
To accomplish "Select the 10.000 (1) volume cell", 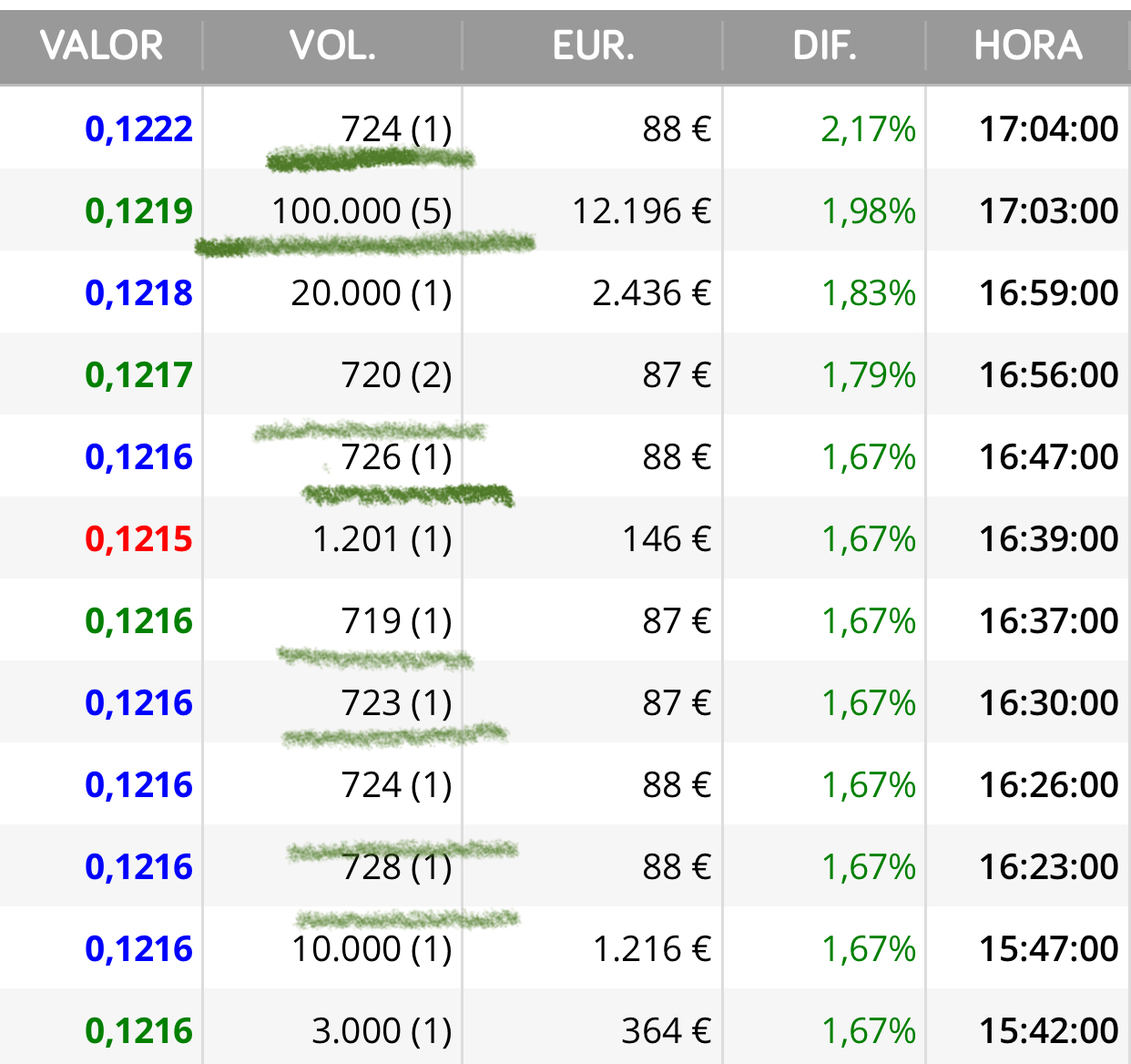I will [x=372, y=949].
